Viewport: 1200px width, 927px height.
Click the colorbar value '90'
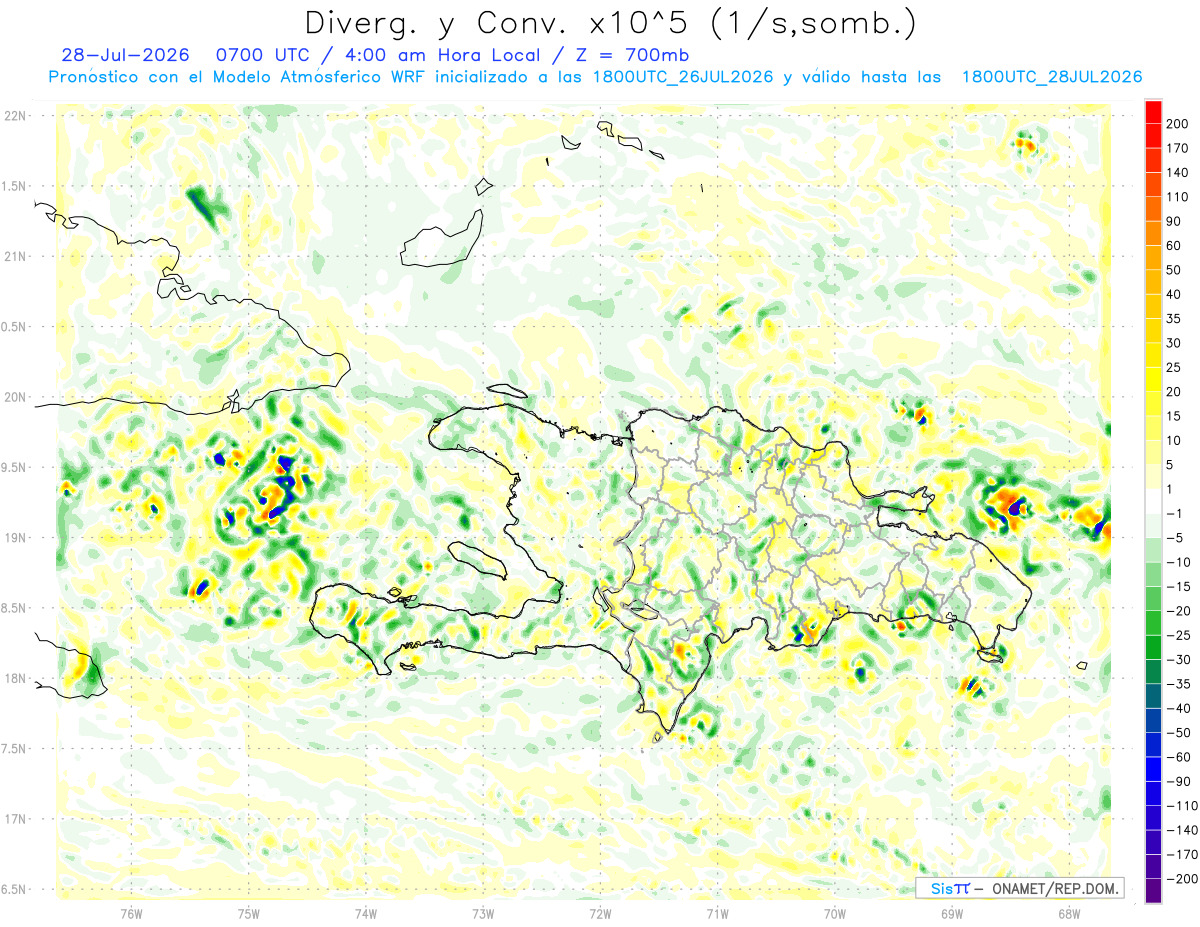pos(1174,221)
